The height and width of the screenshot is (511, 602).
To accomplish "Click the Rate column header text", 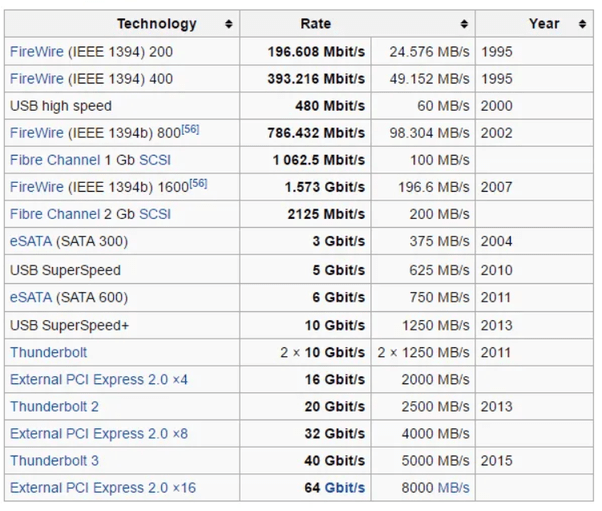I will (316, 24).
